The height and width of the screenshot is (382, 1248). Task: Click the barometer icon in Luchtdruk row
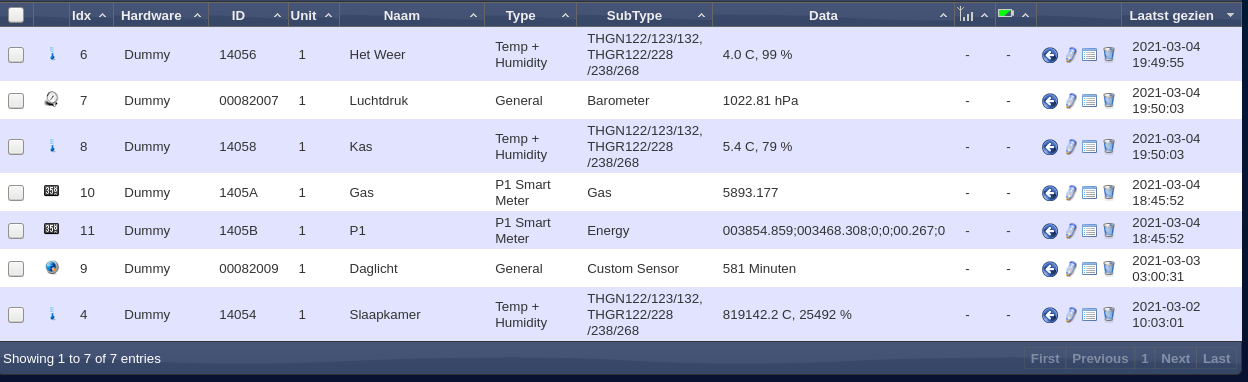point(51,99)
